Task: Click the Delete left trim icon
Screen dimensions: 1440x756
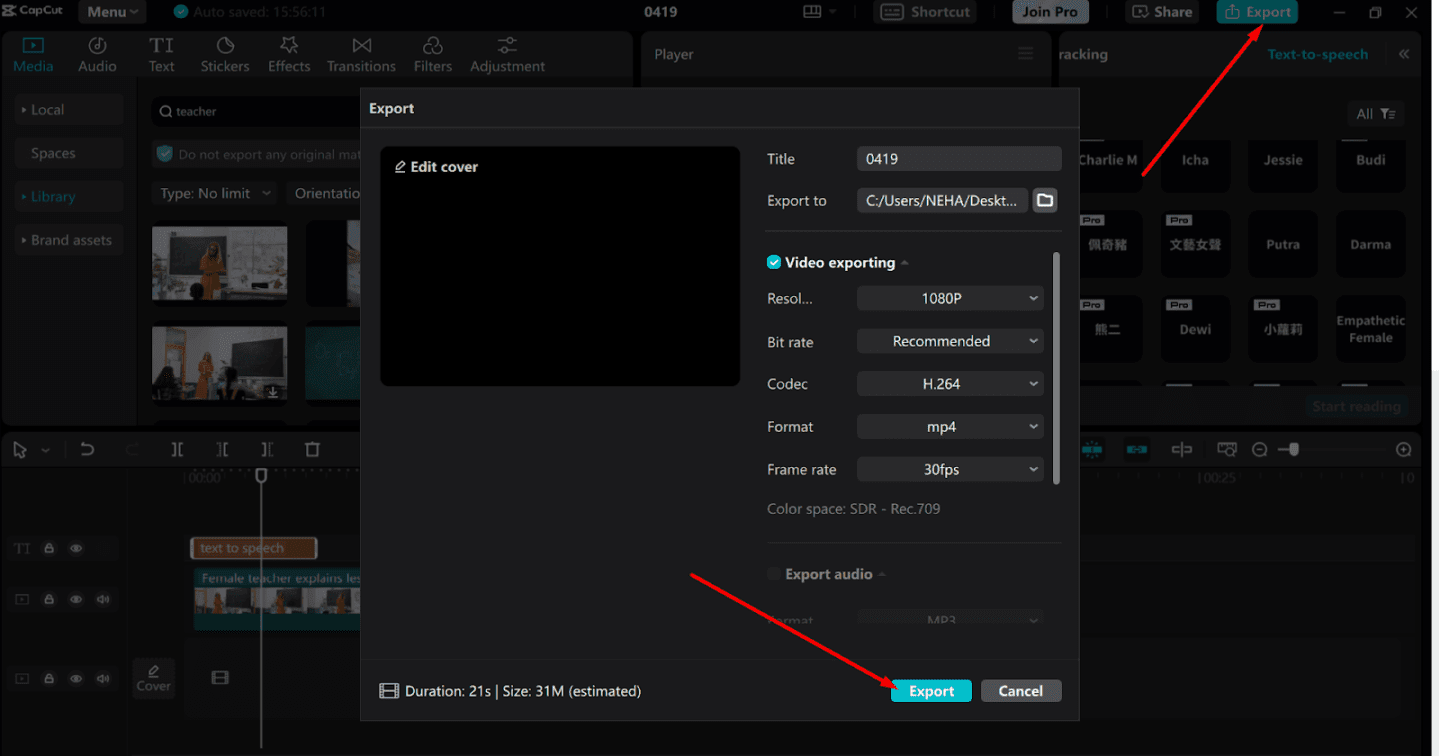Action: pyautogui.click(x=222, y=450)
